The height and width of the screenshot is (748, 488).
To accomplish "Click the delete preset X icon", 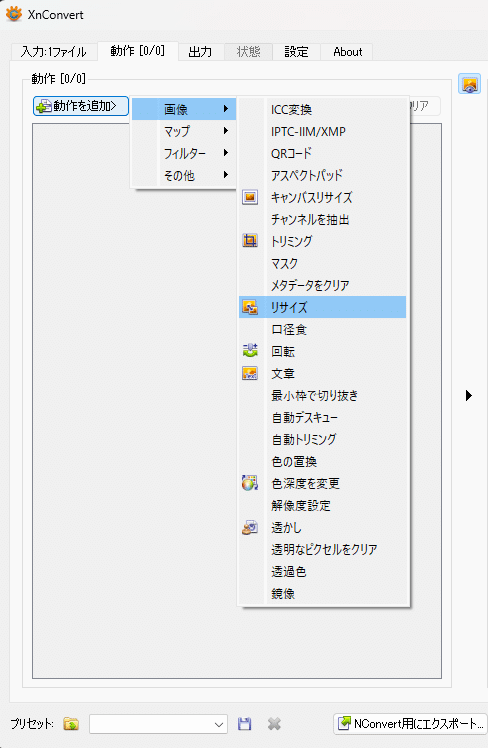I will point(274,724).
